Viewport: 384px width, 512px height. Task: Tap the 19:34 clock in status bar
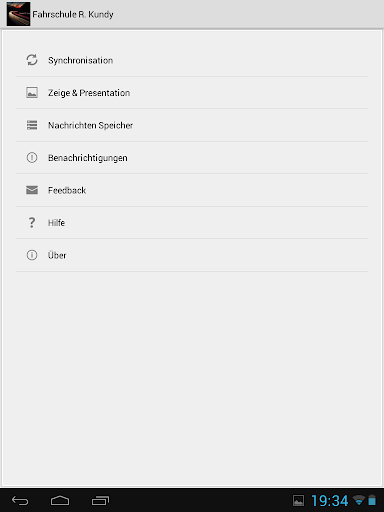point(330,501)
